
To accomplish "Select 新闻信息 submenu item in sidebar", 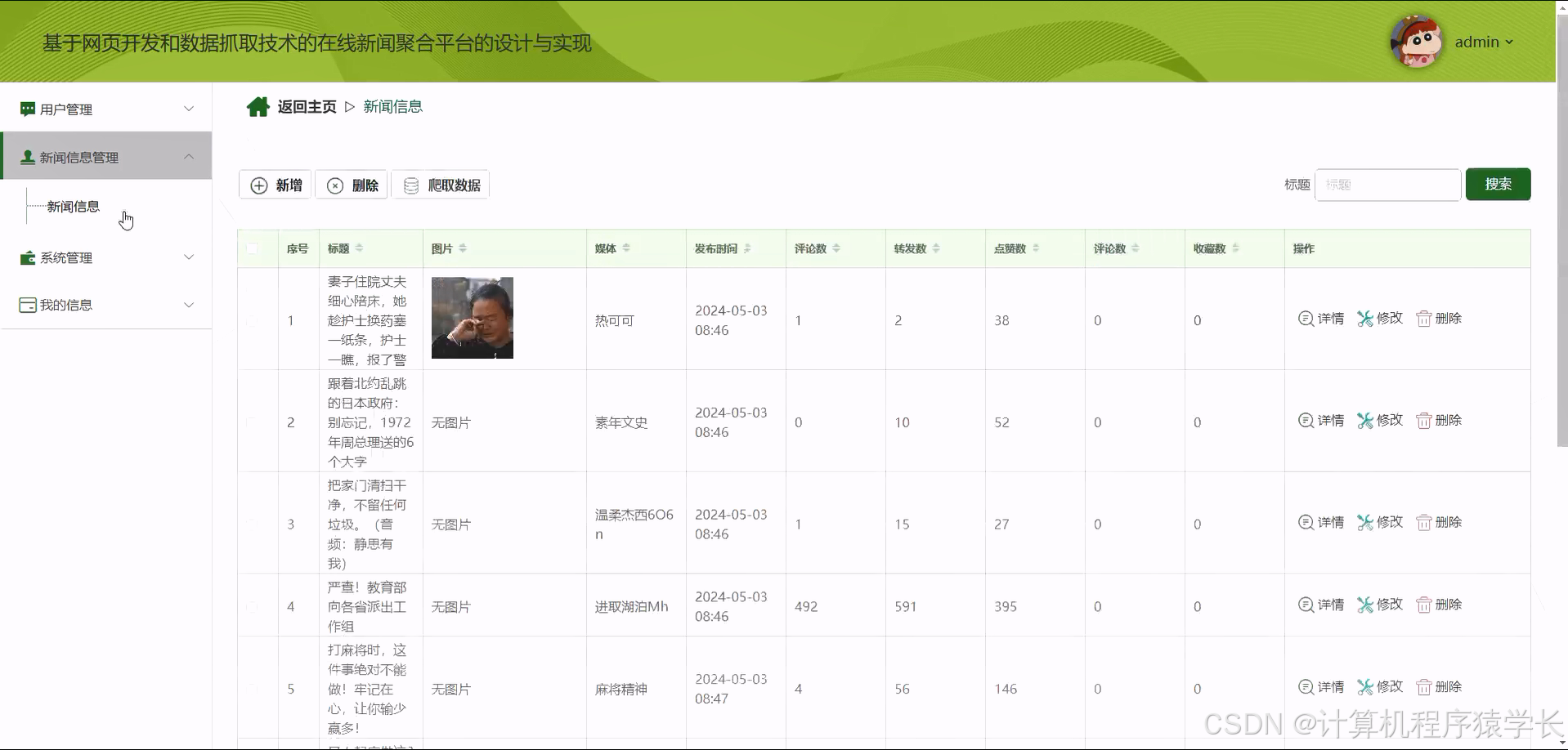I will 74,207.
